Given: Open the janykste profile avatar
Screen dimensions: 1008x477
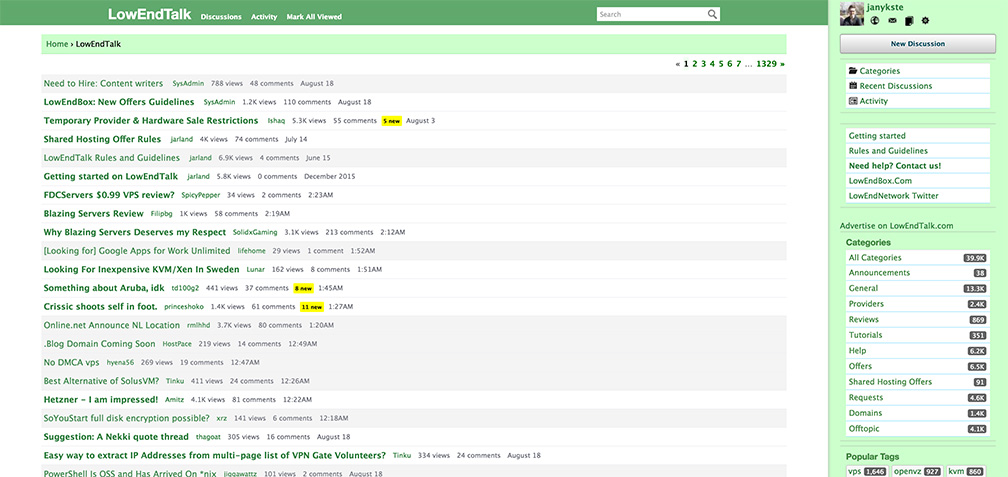Looking at the screenshot, I should [x=852, y=14].
